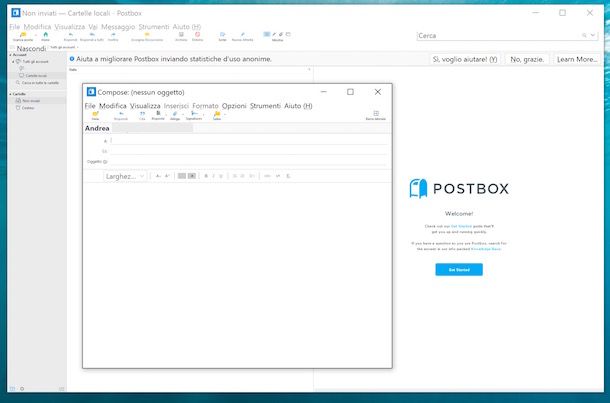
Task: Click the Barra laterale sidebar icon
Action: coord(374,115)
